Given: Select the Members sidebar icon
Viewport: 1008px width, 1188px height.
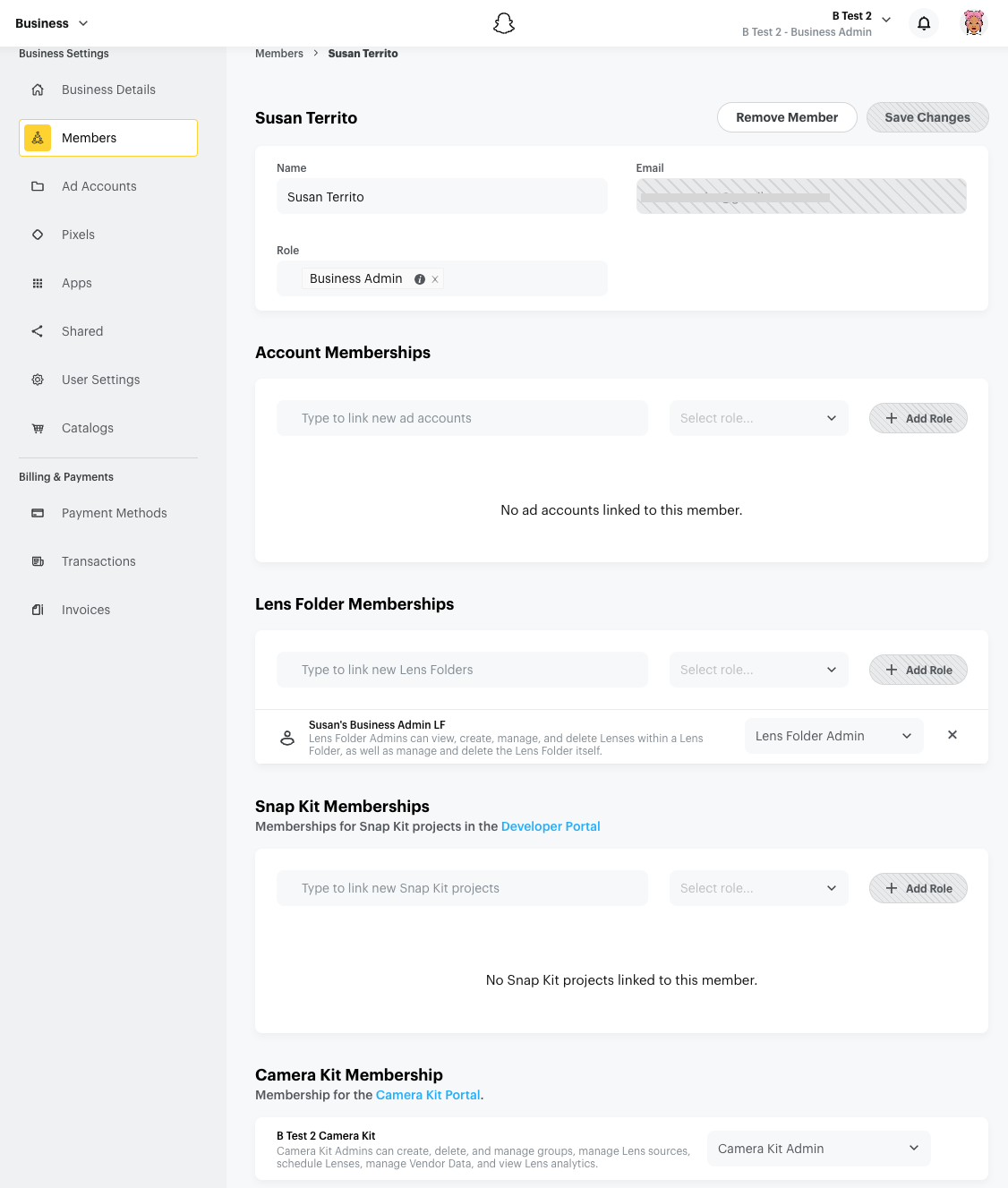Looking at the screenshot, I should pyautogui.click(x=38, y=138).
